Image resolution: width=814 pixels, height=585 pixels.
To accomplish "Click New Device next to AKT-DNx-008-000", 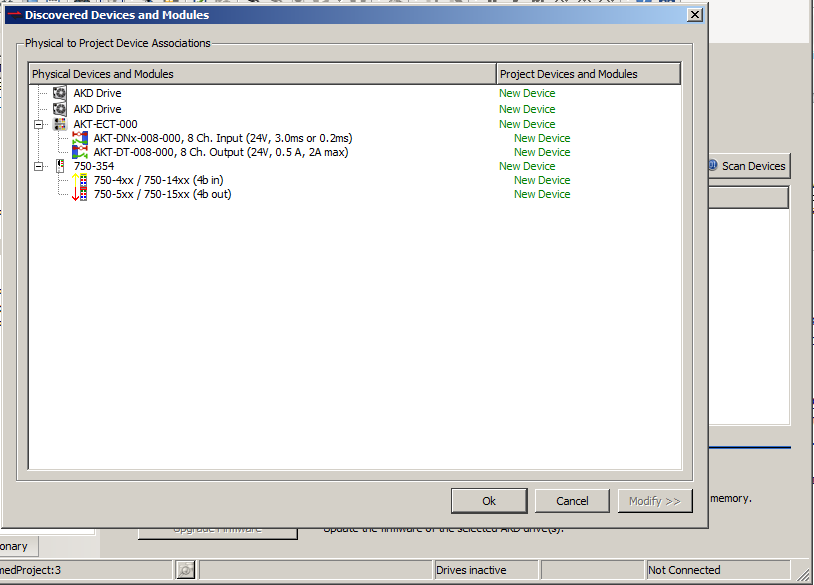I will pos(542,138).
